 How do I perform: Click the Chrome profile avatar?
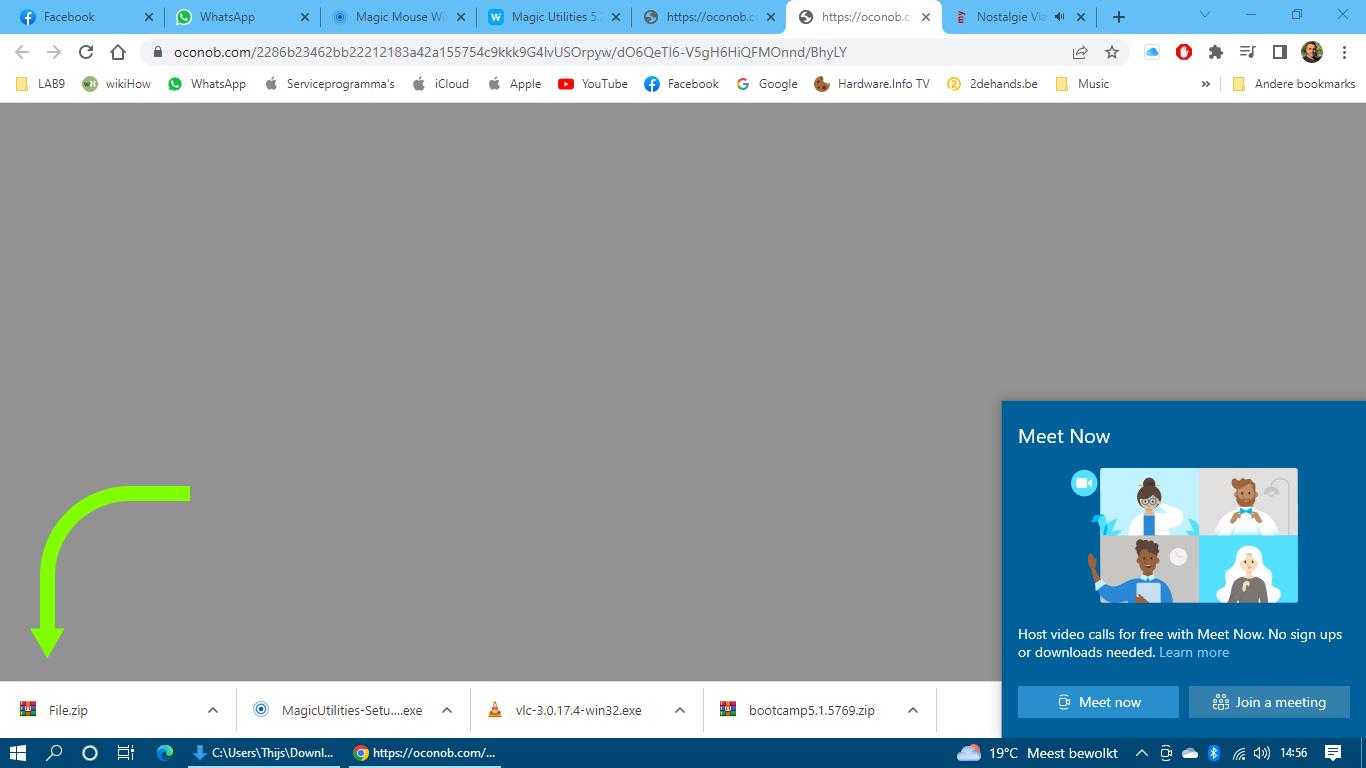click(1311, 52)
